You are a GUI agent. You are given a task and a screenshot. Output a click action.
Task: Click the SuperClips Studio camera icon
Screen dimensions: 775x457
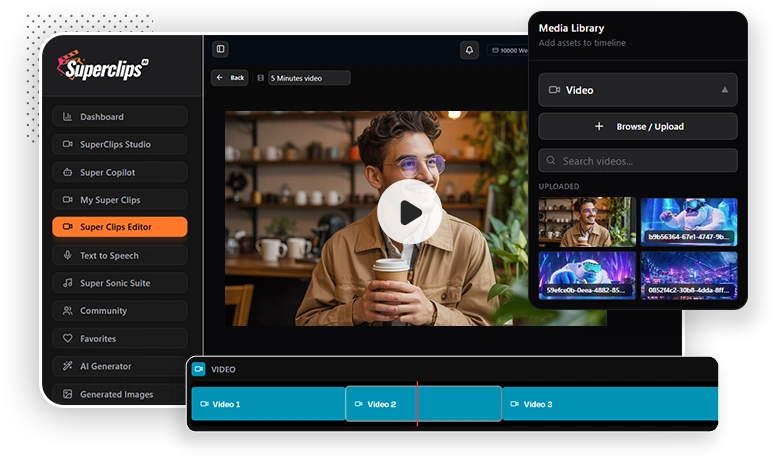(67, 144)
